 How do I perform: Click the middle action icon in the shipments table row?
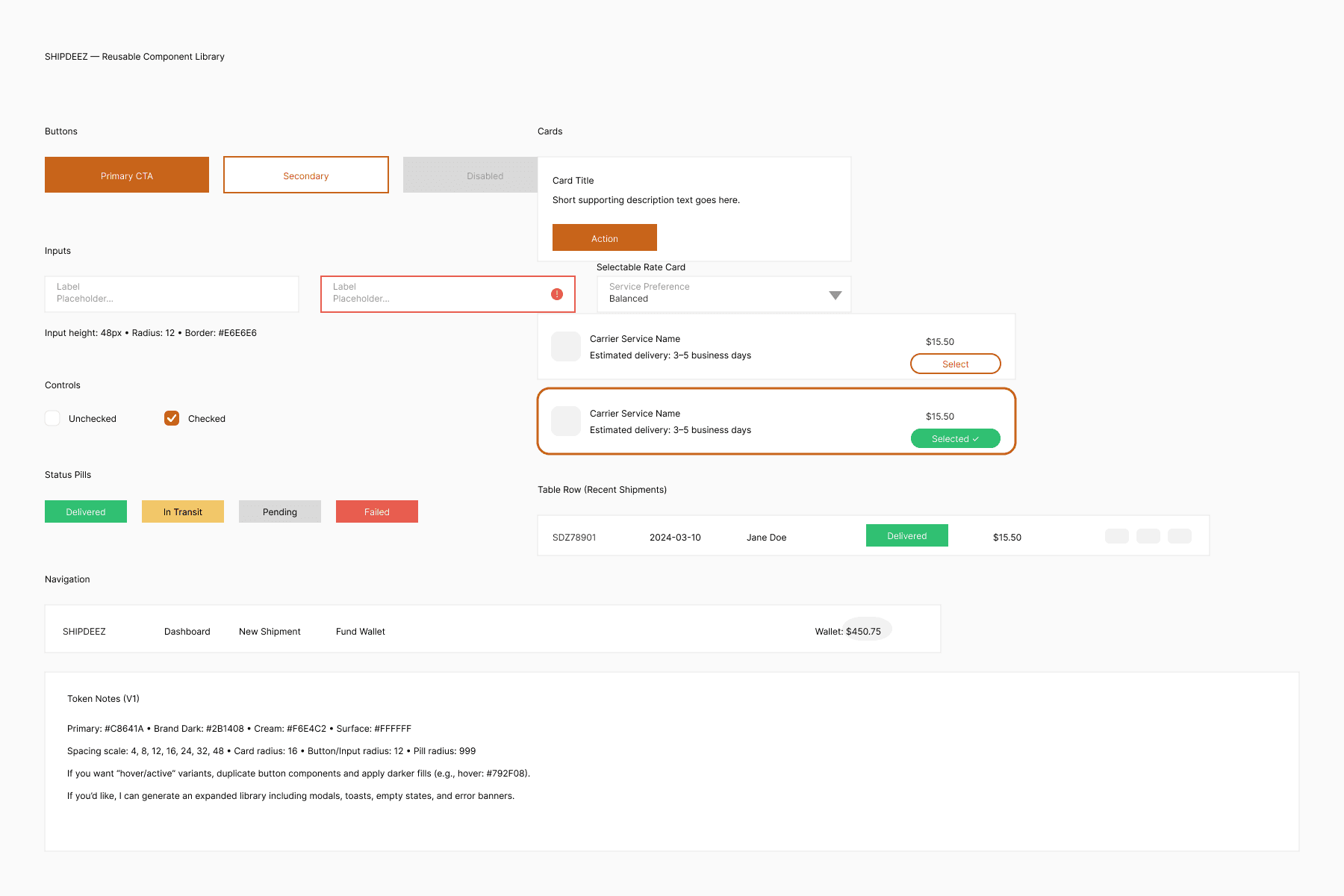coord(1148,536)
